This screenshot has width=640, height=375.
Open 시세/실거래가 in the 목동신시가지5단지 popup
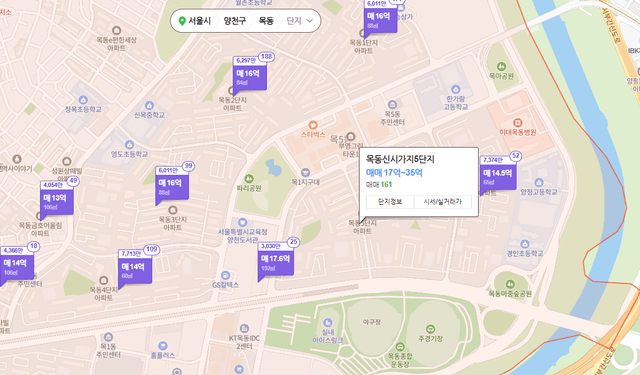(442, 202)
